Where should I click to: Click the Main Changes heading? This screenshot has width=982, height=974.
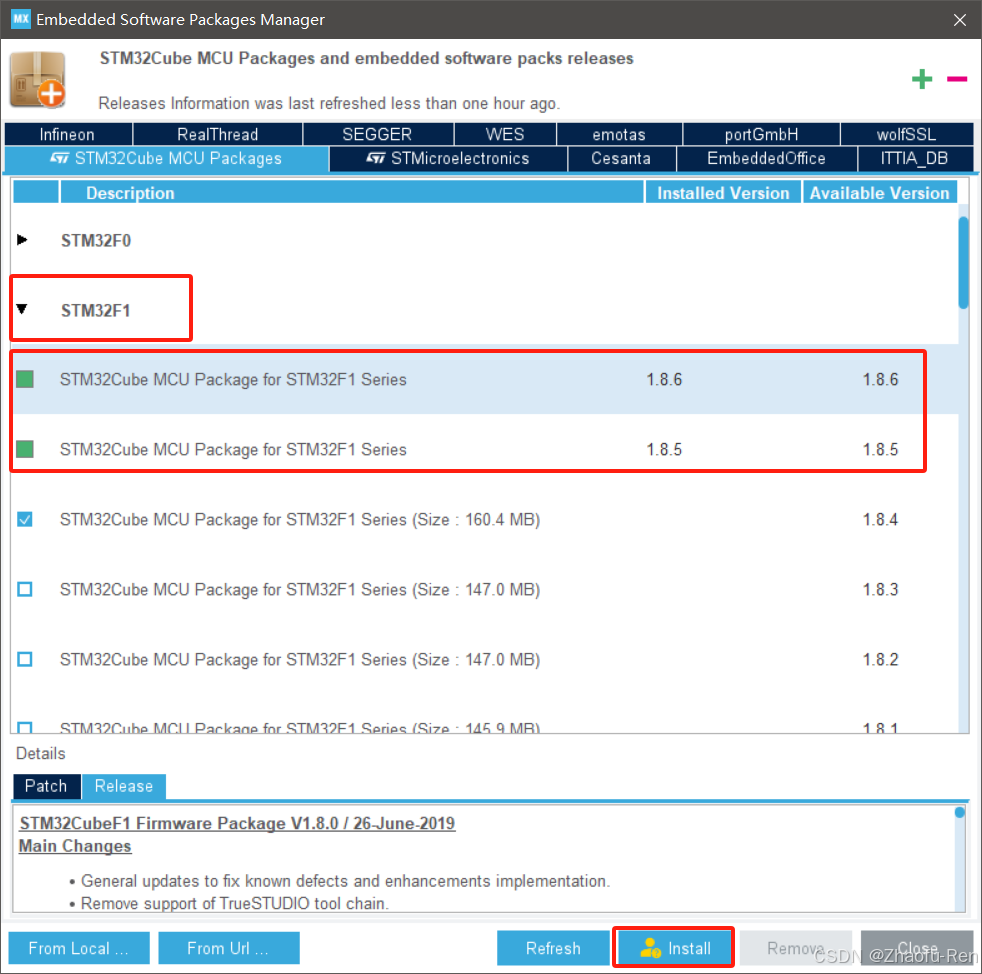75,846
